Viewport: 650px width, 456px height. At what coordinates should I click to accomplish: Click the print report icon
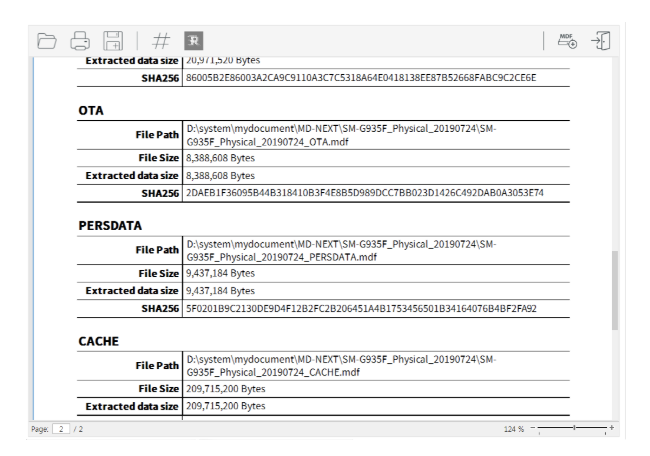point(80,41)
